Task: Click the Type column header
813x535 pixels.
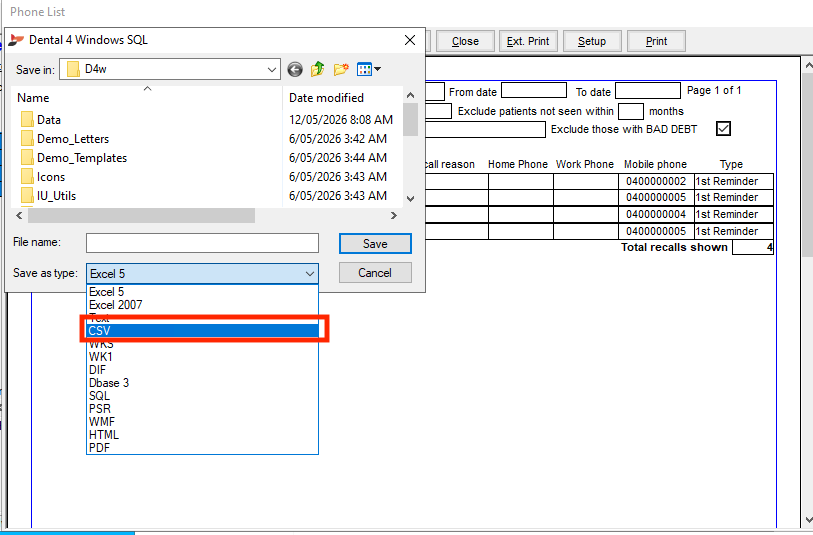Action: (731, 164)
